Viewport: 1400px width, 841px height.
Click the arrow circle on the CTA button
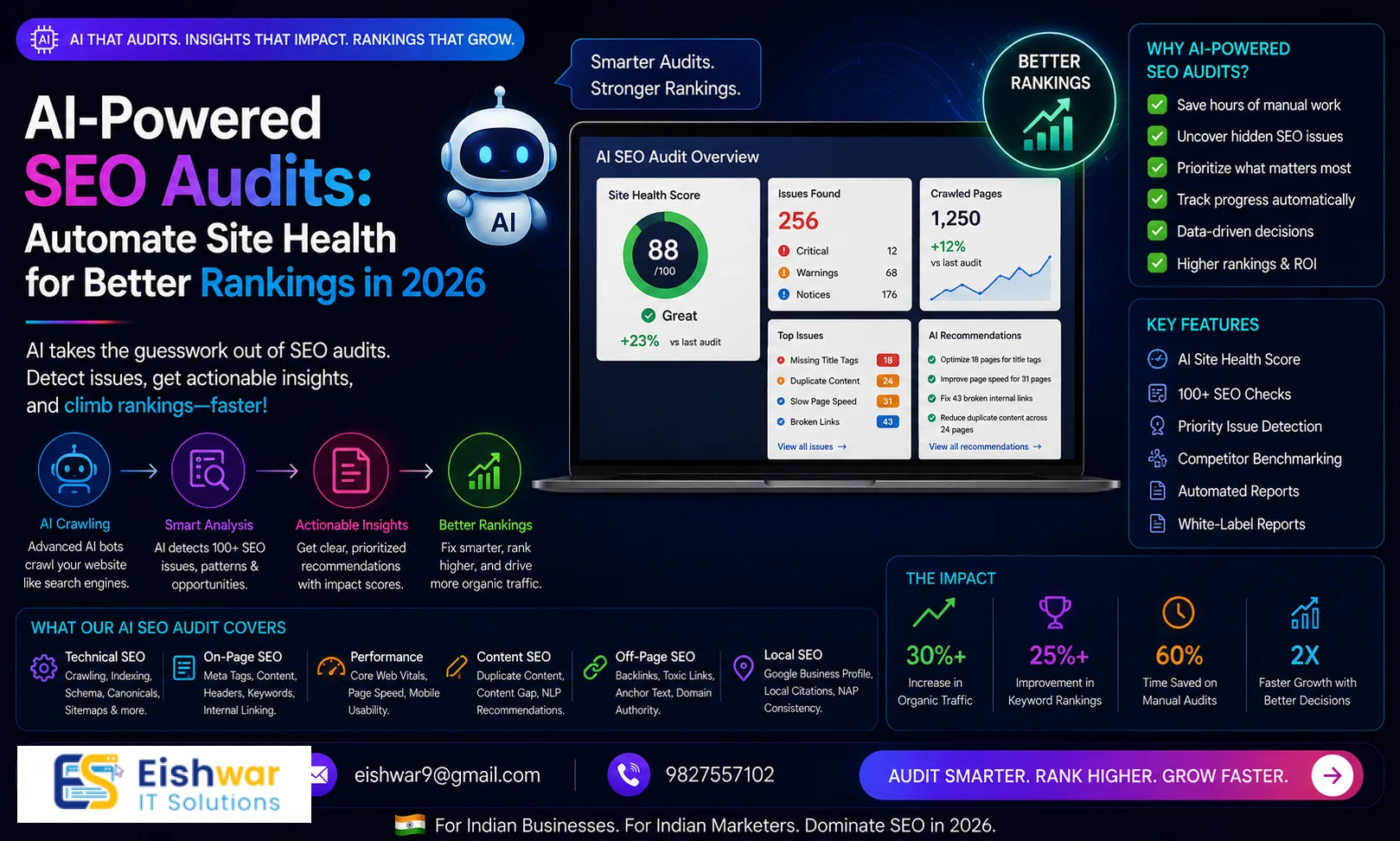click(1332, 775)
